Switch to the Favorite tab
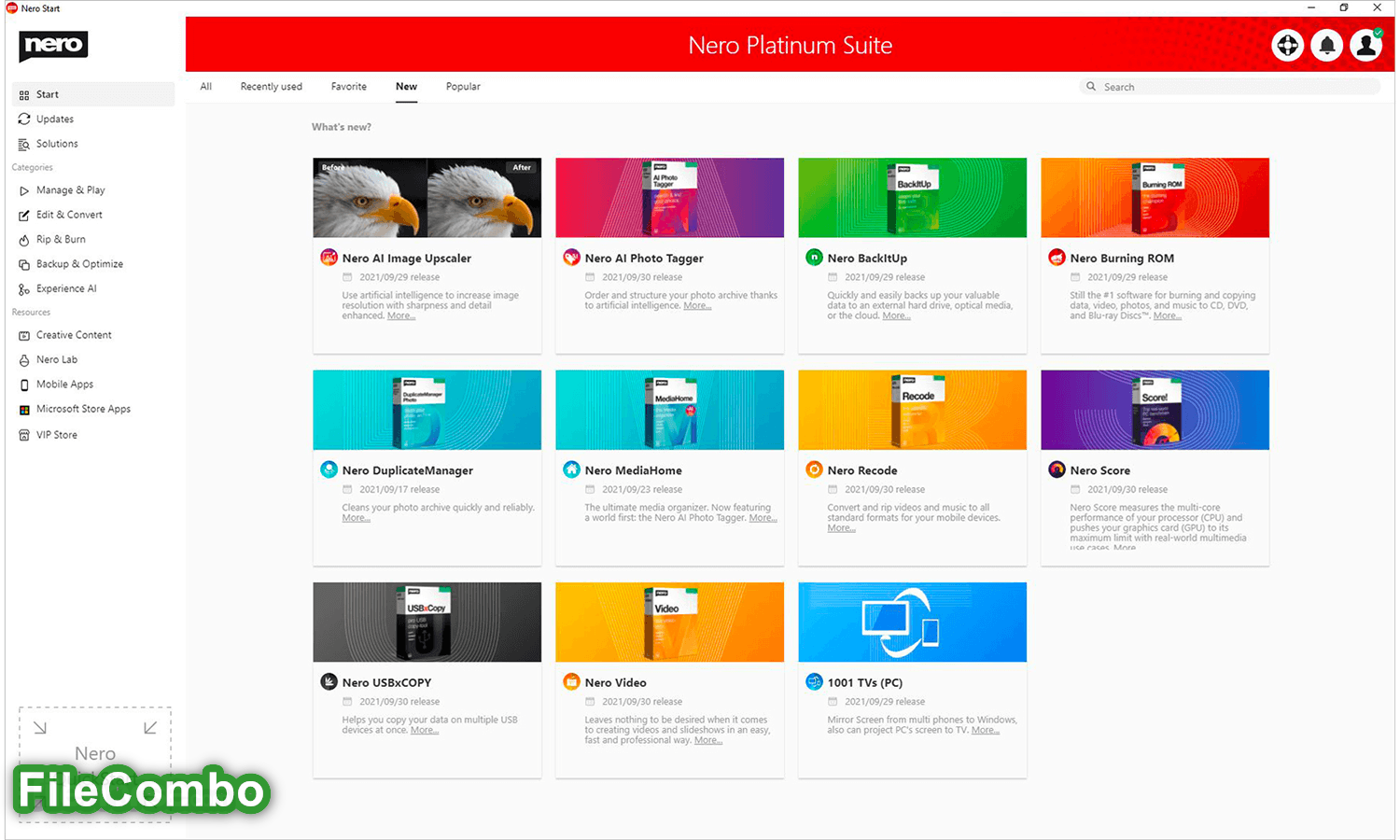This screenshot has height=840, width=1400. (349, 87)
